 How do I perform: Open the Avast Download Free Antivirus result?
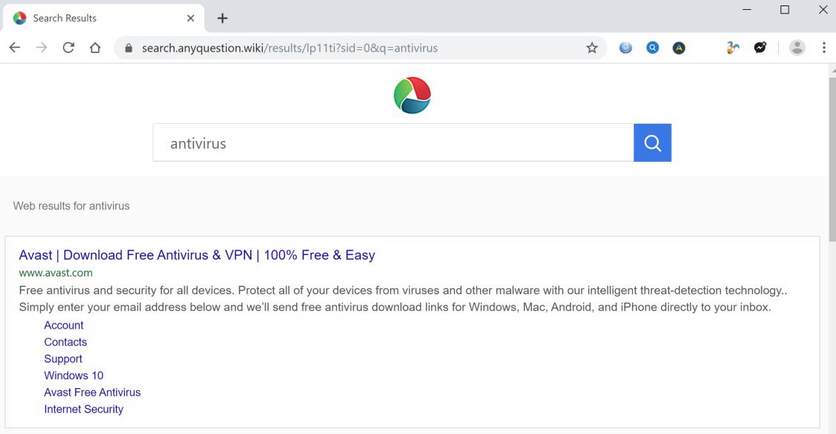[x=197, y=255]
